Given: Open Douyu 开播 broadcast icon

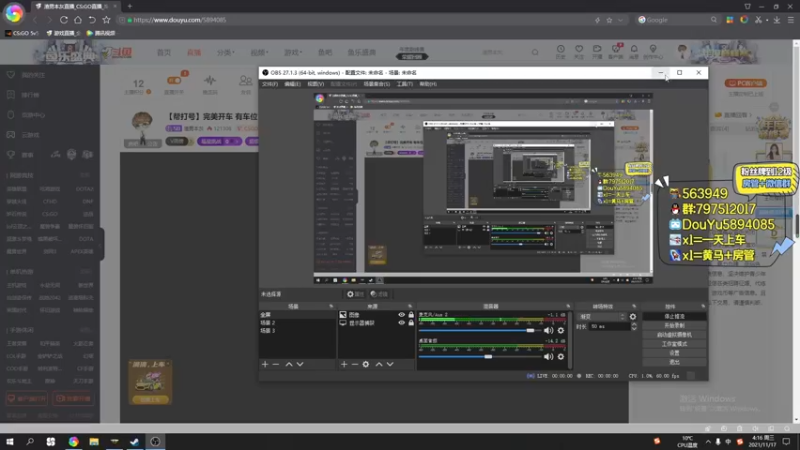Looking at the screenshot, I should [597, 52].
